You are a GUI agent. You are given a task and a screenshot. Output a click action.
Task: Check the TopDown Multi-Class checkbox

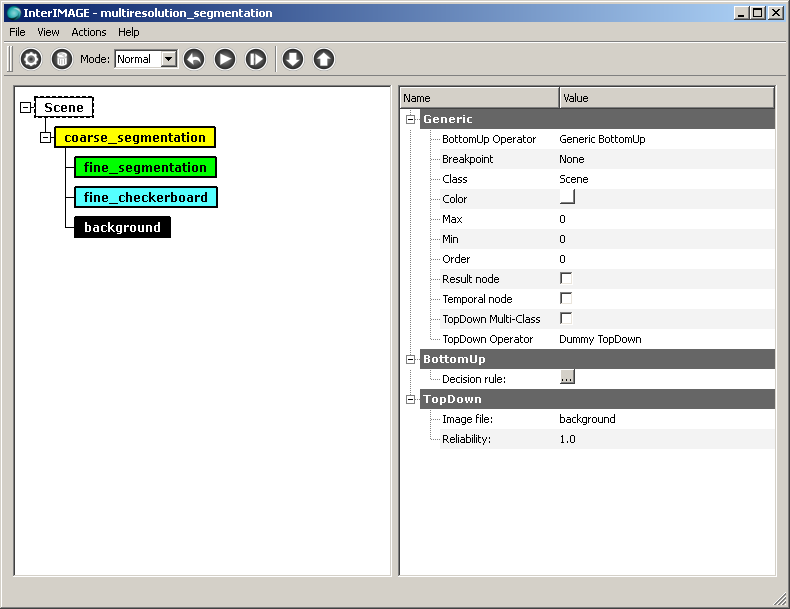pos(566,318)
